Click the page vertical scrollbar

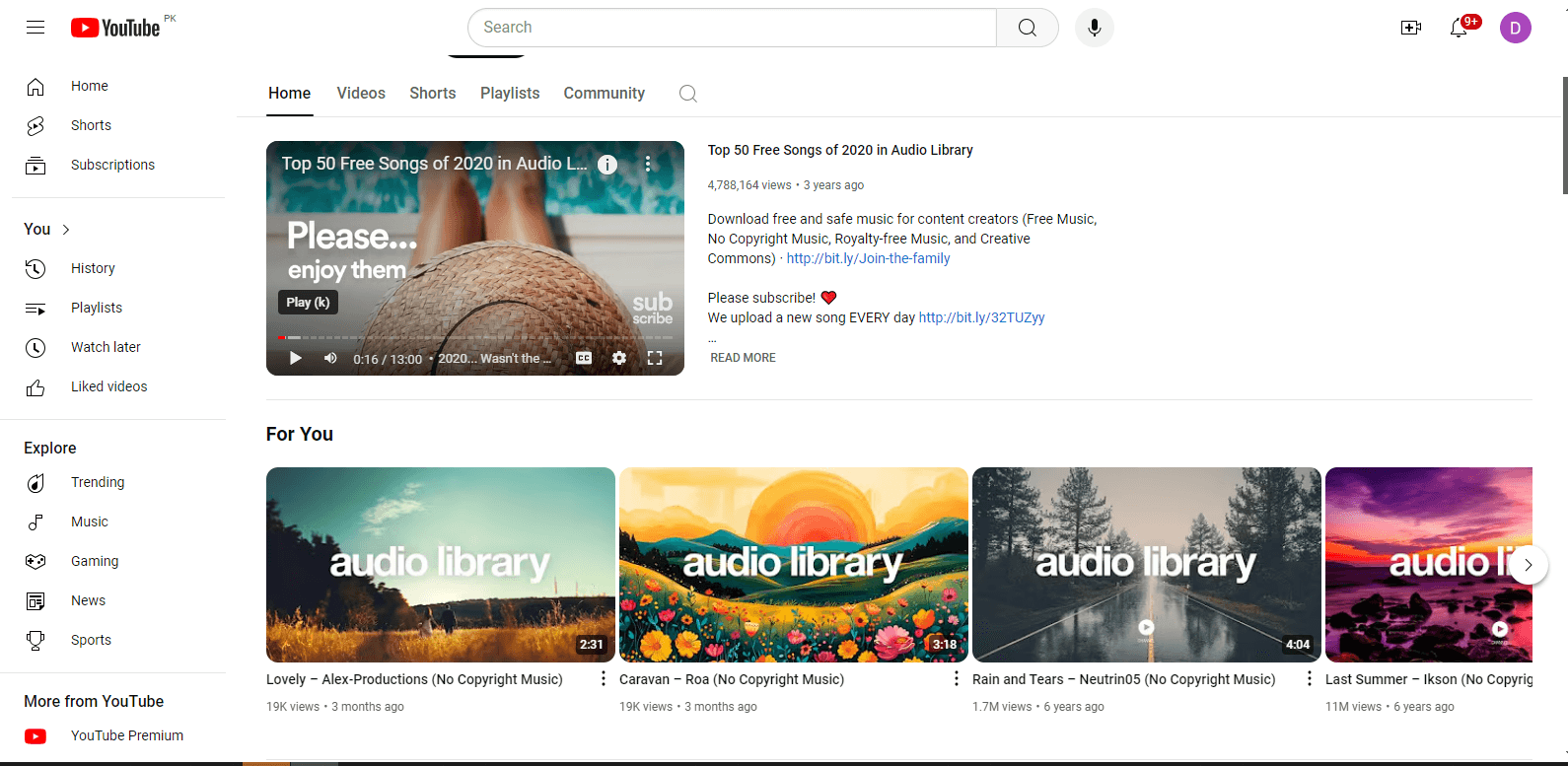coord(1564,136)
